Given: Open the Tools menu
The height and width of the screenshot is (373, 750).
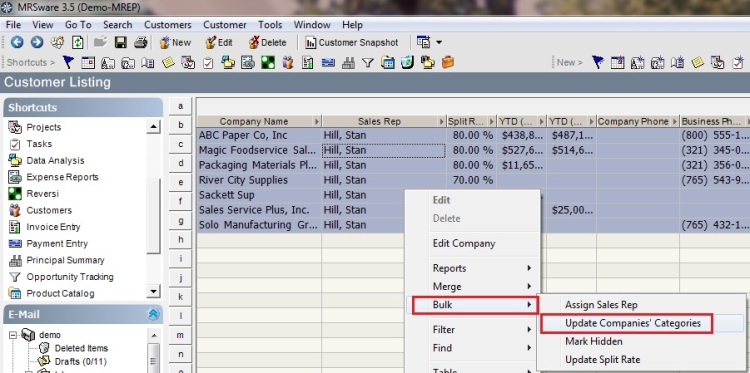Looking at the screenshot, I should [270, 25].
